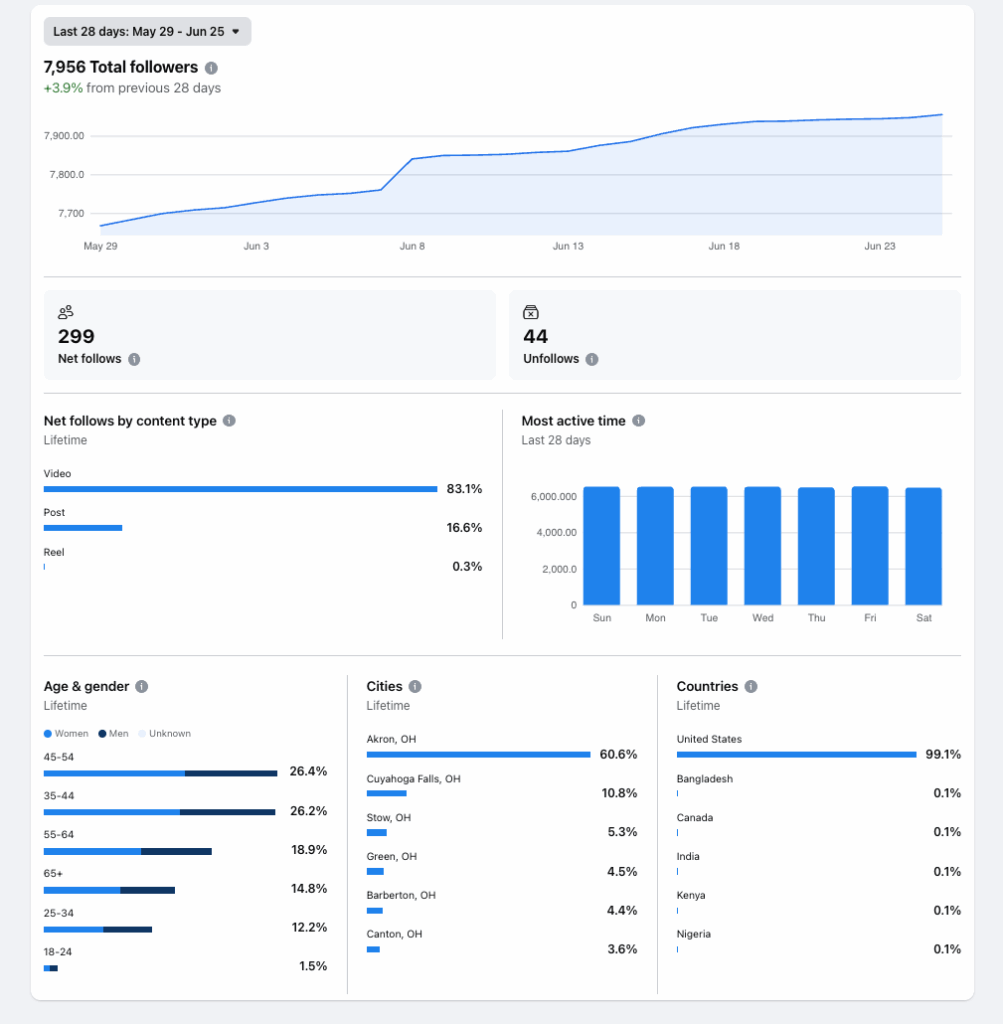Click info icon for Net follows by content type
Screen dimensions: 1003x1024
pos(229,421)
